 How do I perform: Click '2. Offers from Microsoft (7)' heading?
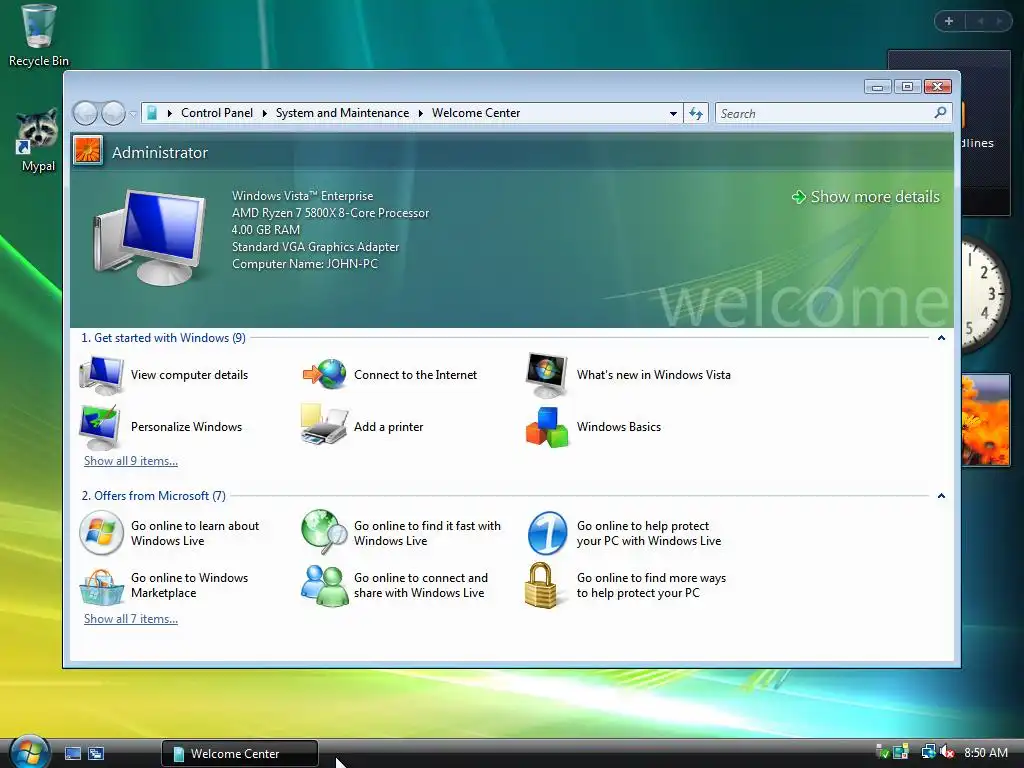[x=153, y=496]
